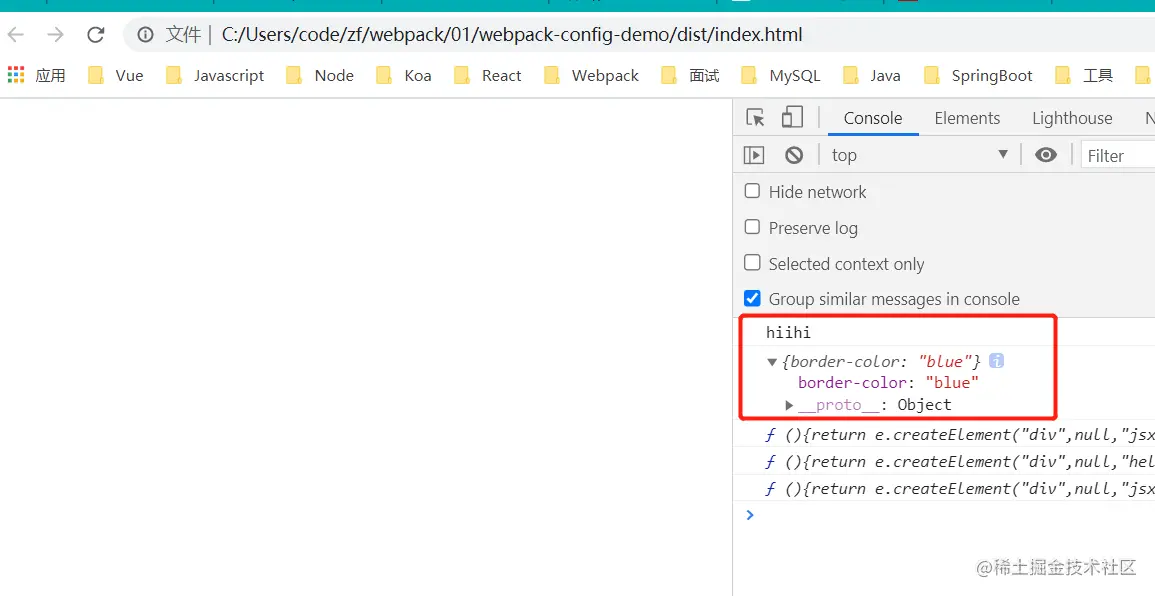
Task: Open the Javascript bookmark folder
Action: point(214,75)
